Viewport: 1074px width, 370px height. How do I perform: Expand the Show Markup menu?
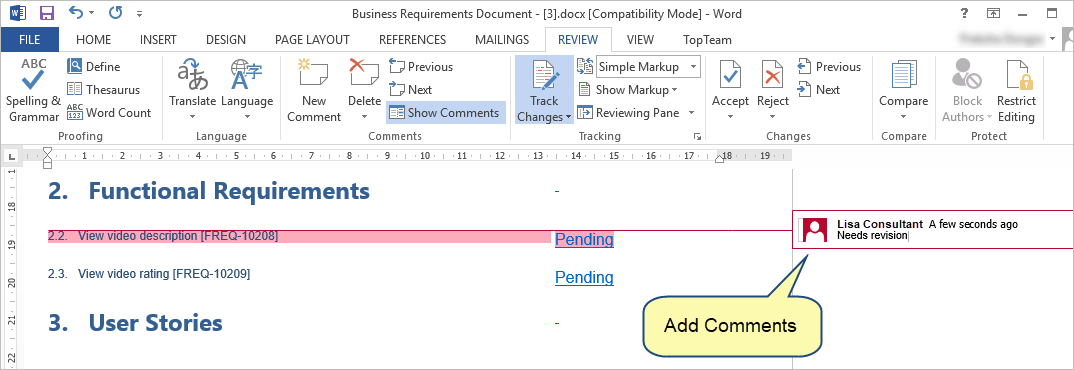coord(627,90)
